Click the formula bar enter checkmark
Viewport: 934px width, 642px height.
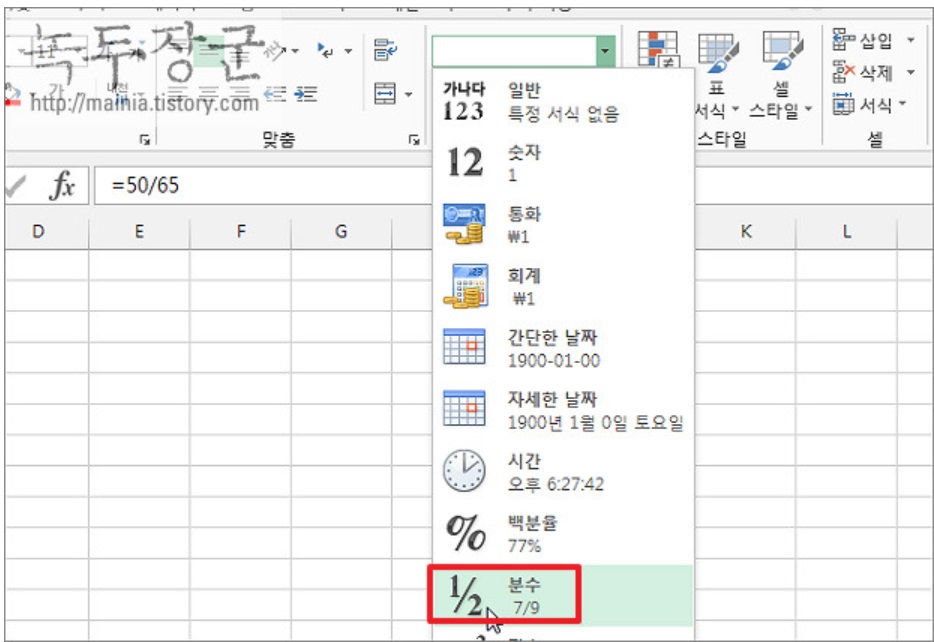(14, 186)
